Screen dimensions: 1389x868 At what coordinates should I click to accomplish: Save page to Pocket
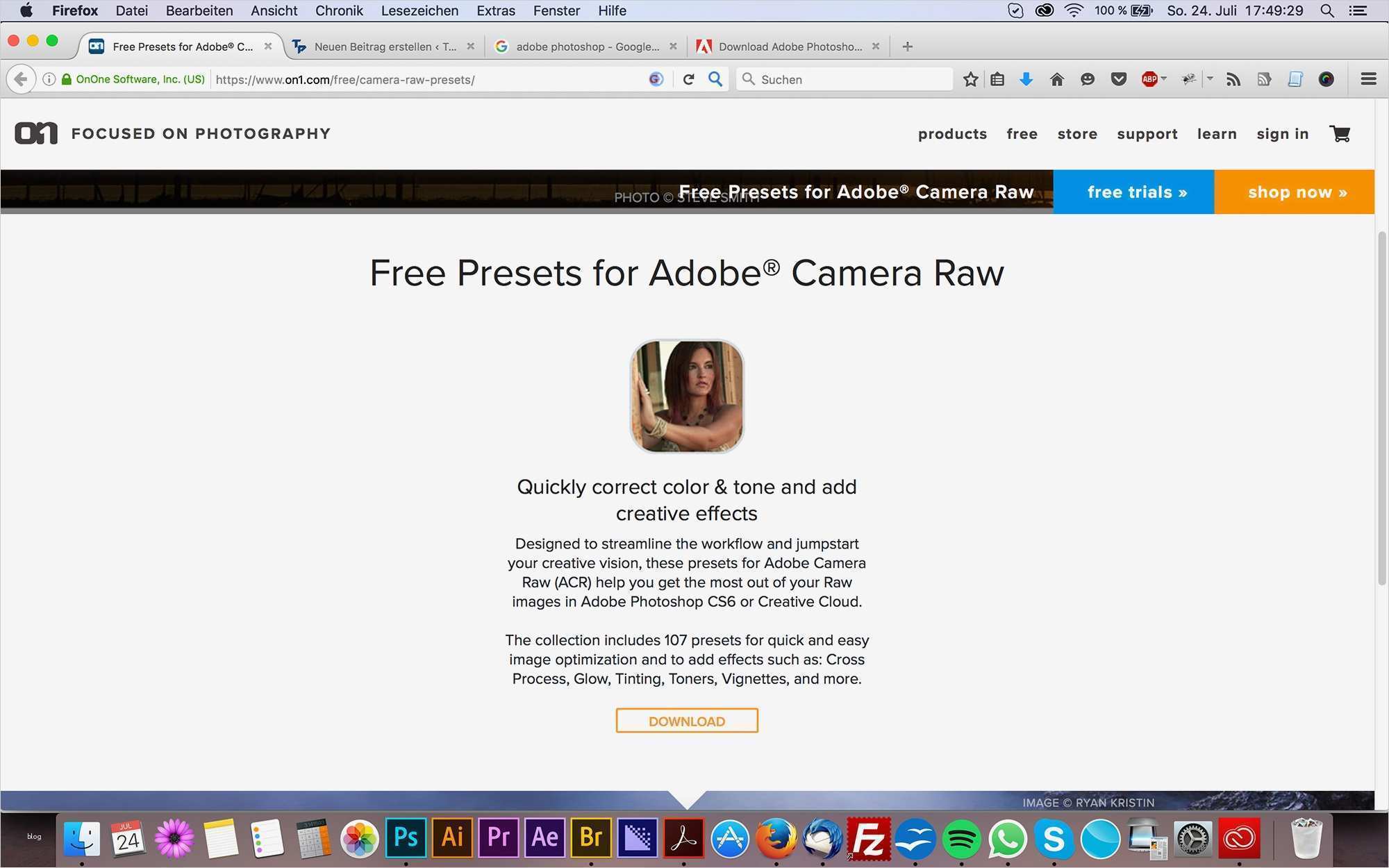tap(1118, 79)
